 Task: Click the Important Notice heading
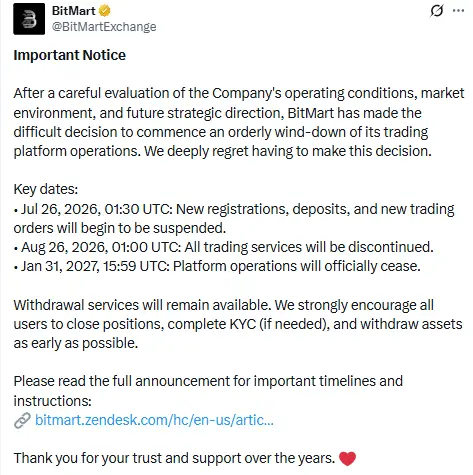coord(70,55)
